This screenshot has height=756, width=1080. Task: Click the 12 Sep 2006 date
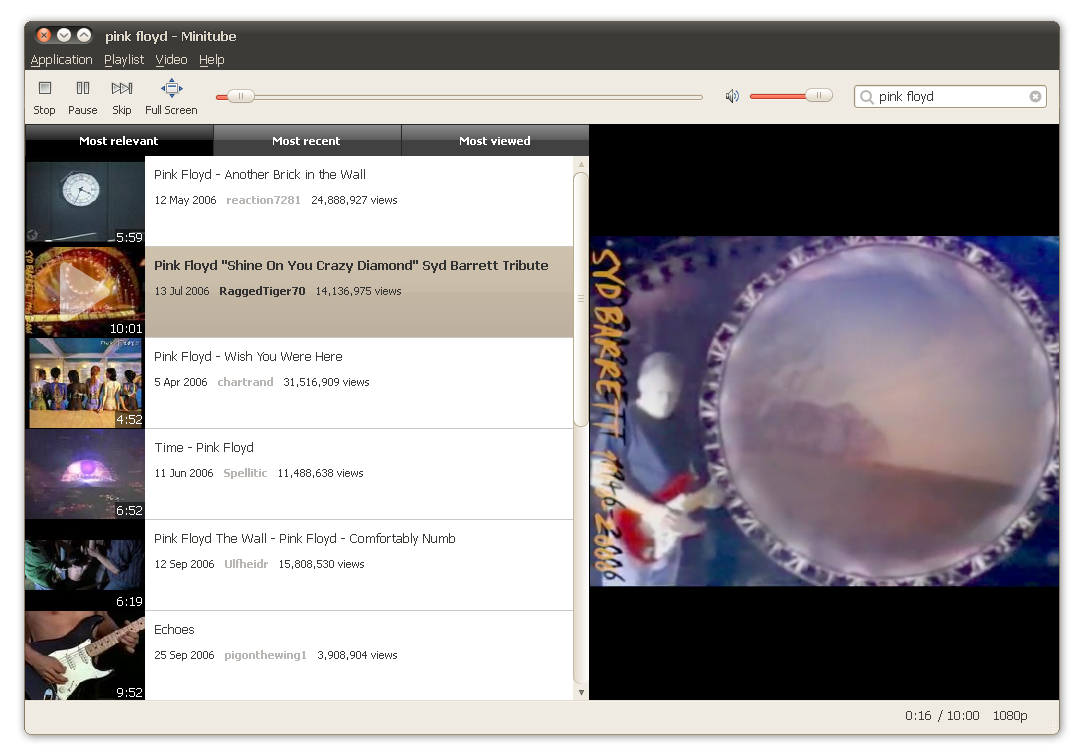click(184, 564)
